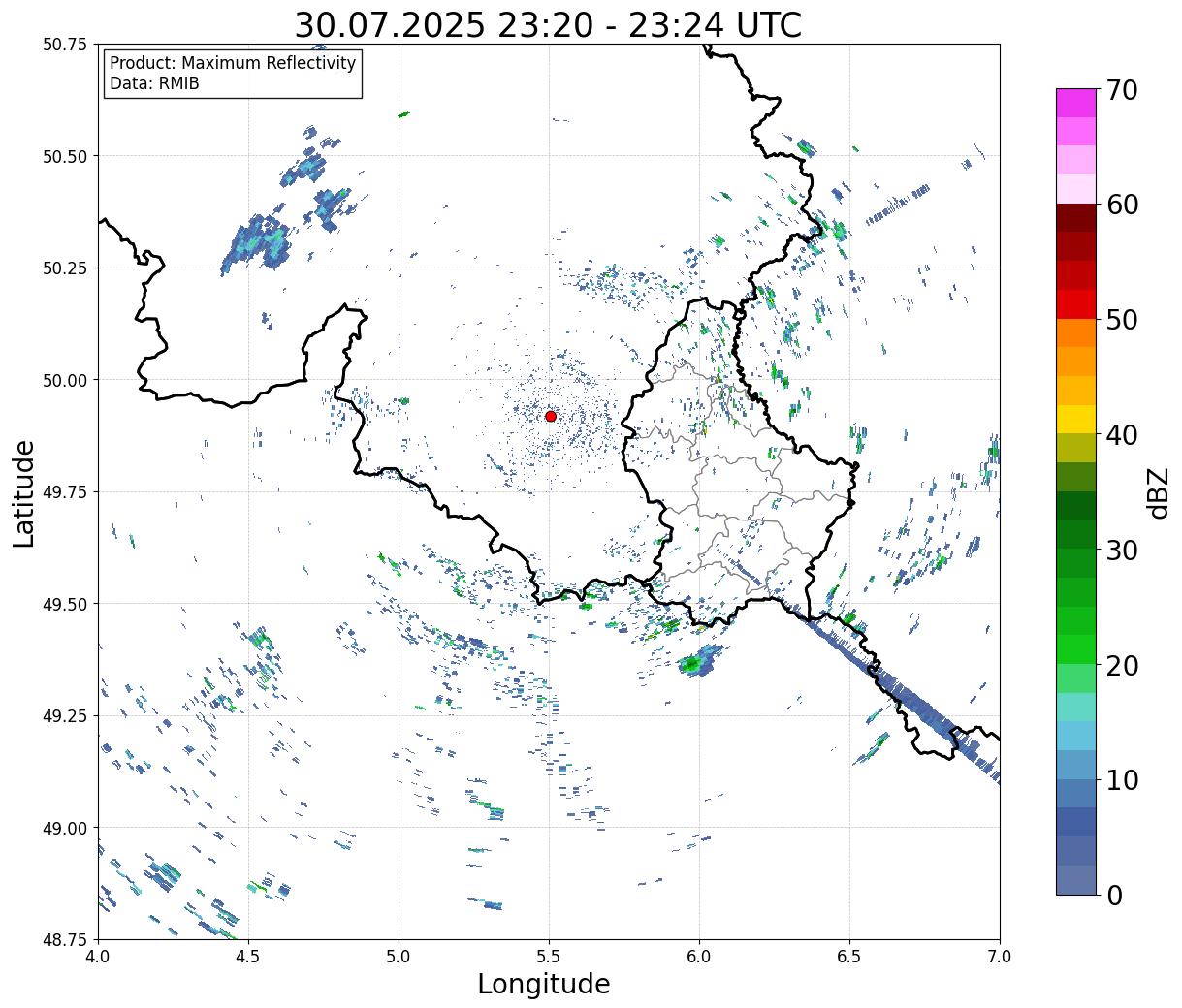Click the light blue swatch below 15 dBZ
The image size is (1182, 1008).
1076,736
